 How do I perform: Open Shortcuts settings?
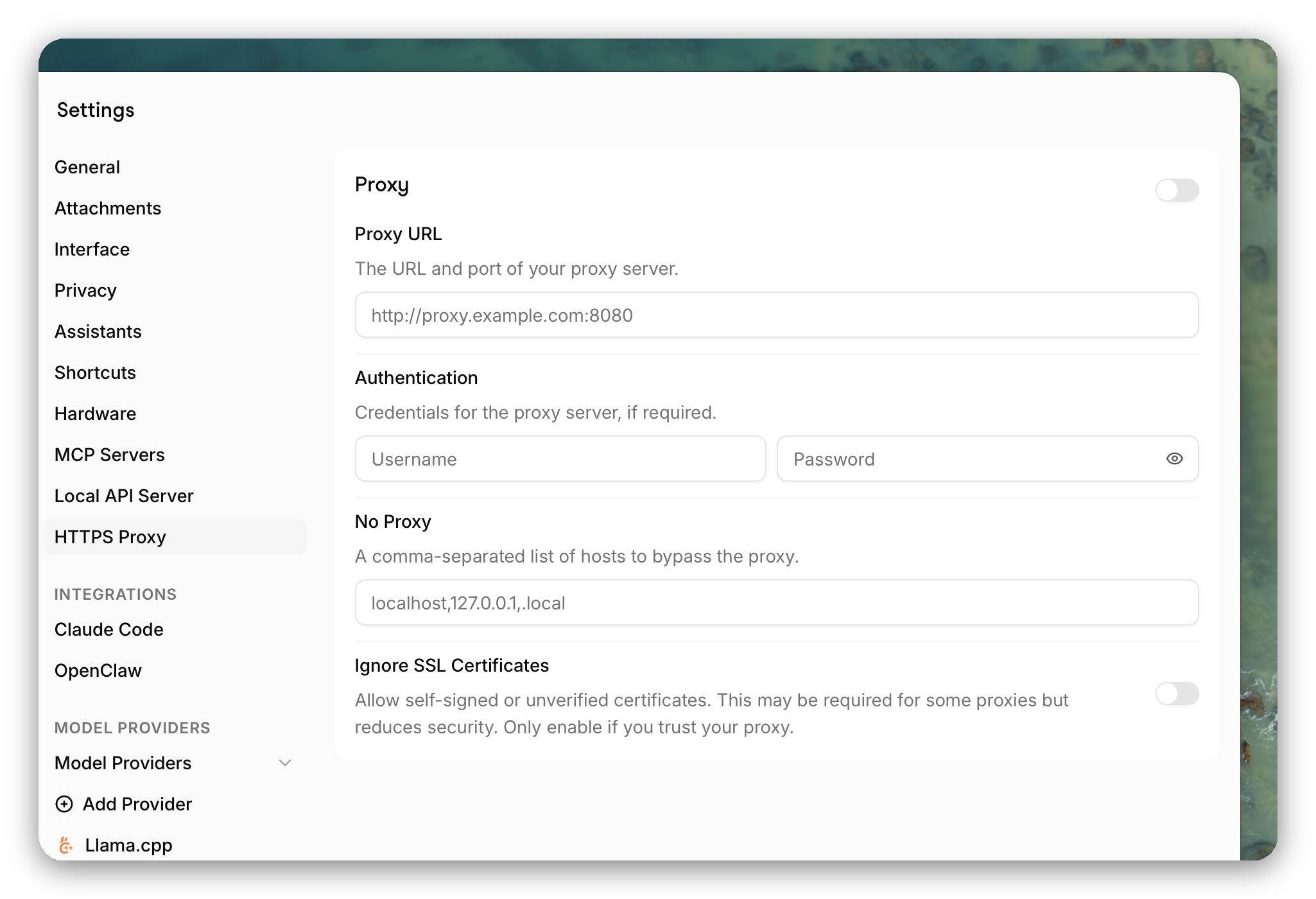coord(94,372)
